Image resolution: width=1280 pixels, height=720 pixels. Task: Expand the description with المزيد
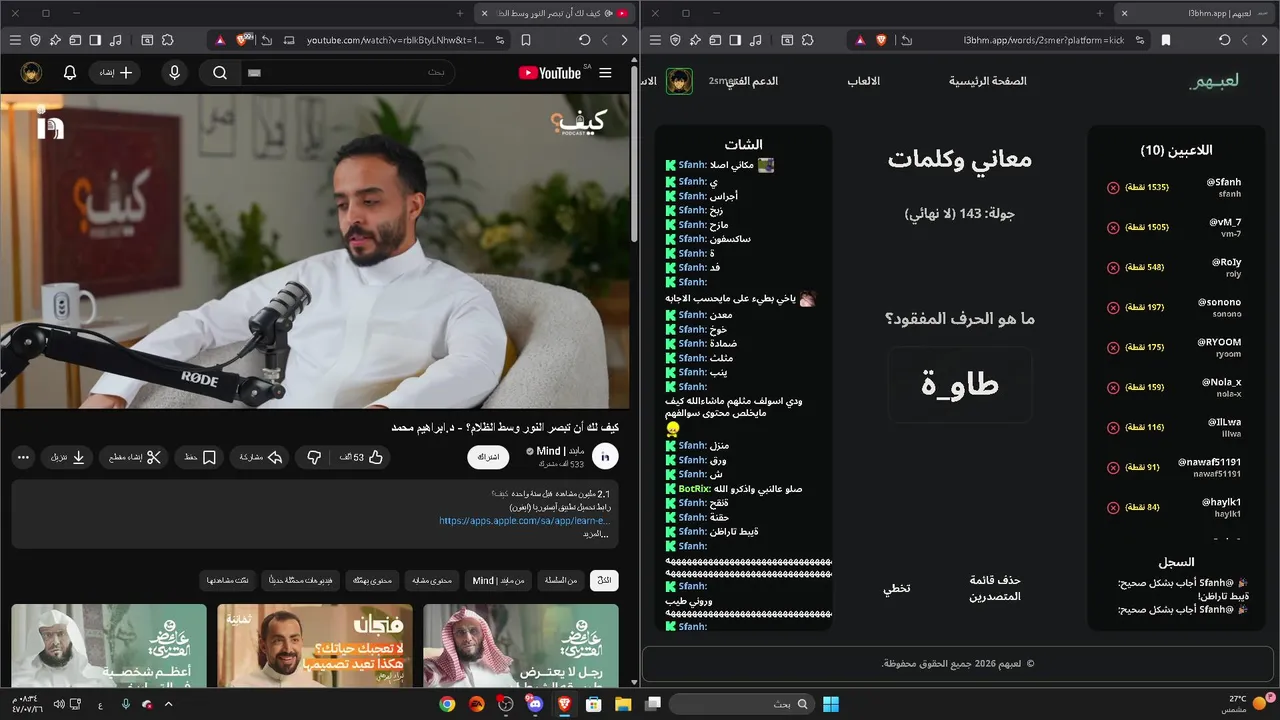point(596,534)
